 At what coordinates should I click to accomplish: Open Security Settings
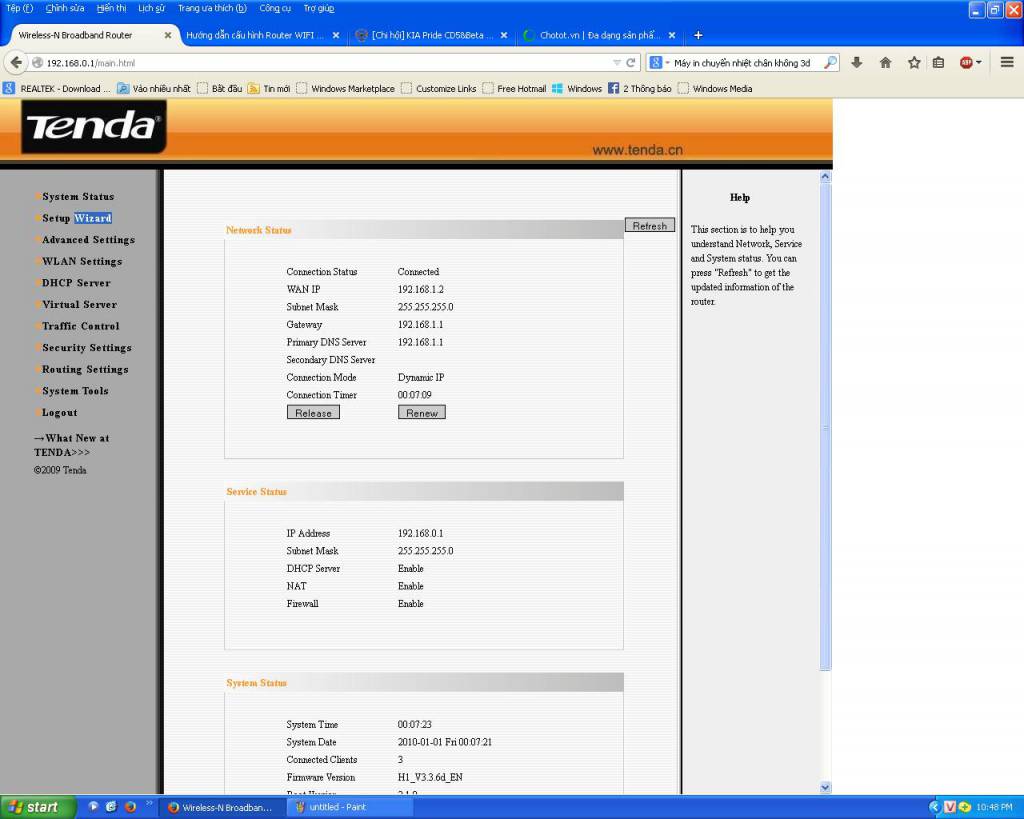click(87, 347)
